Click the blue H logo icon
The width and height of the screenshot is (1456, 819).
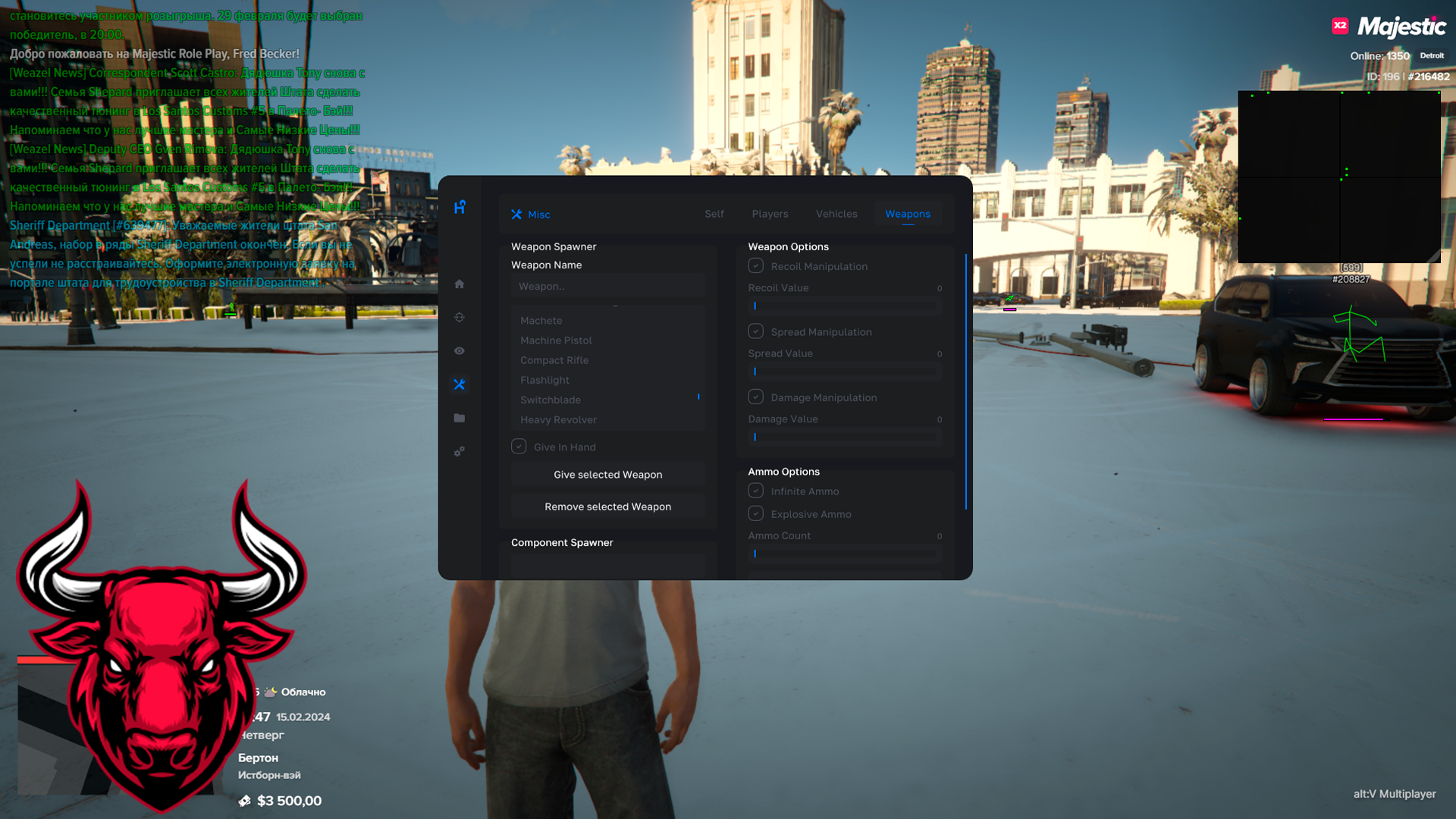pyautogui.click(x=460, y=207)
